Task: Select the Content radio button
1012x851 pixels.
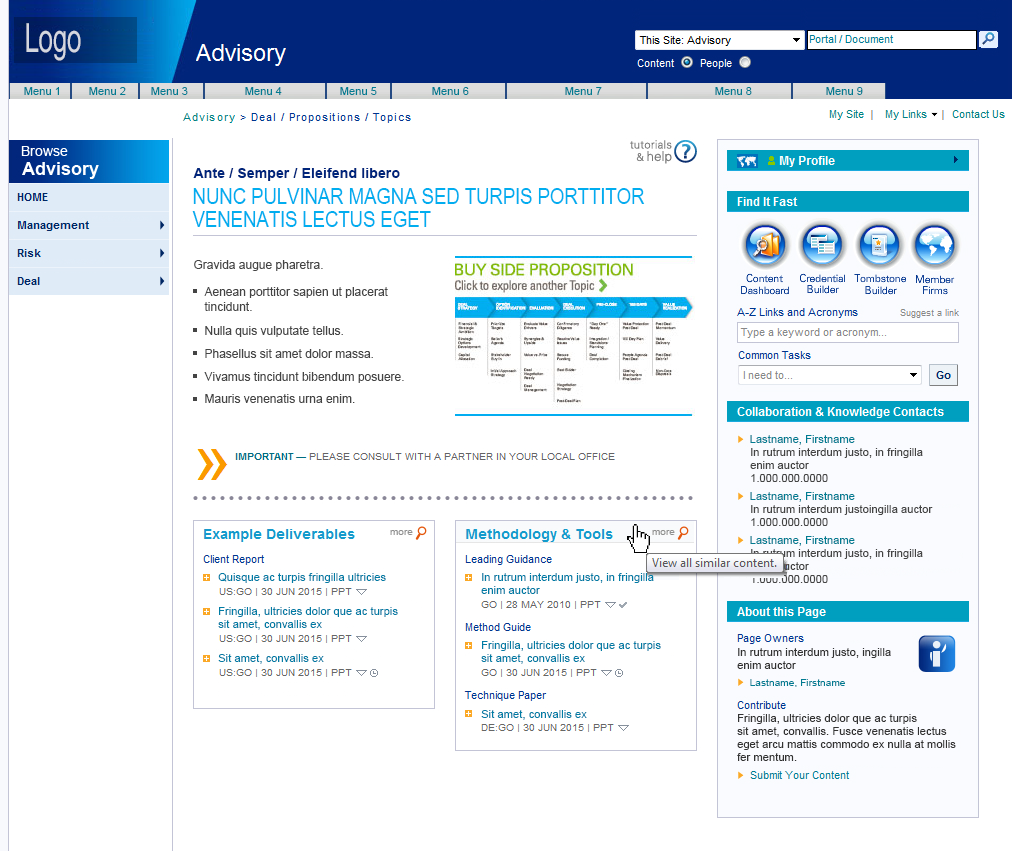Action: (x=687, y=63)
